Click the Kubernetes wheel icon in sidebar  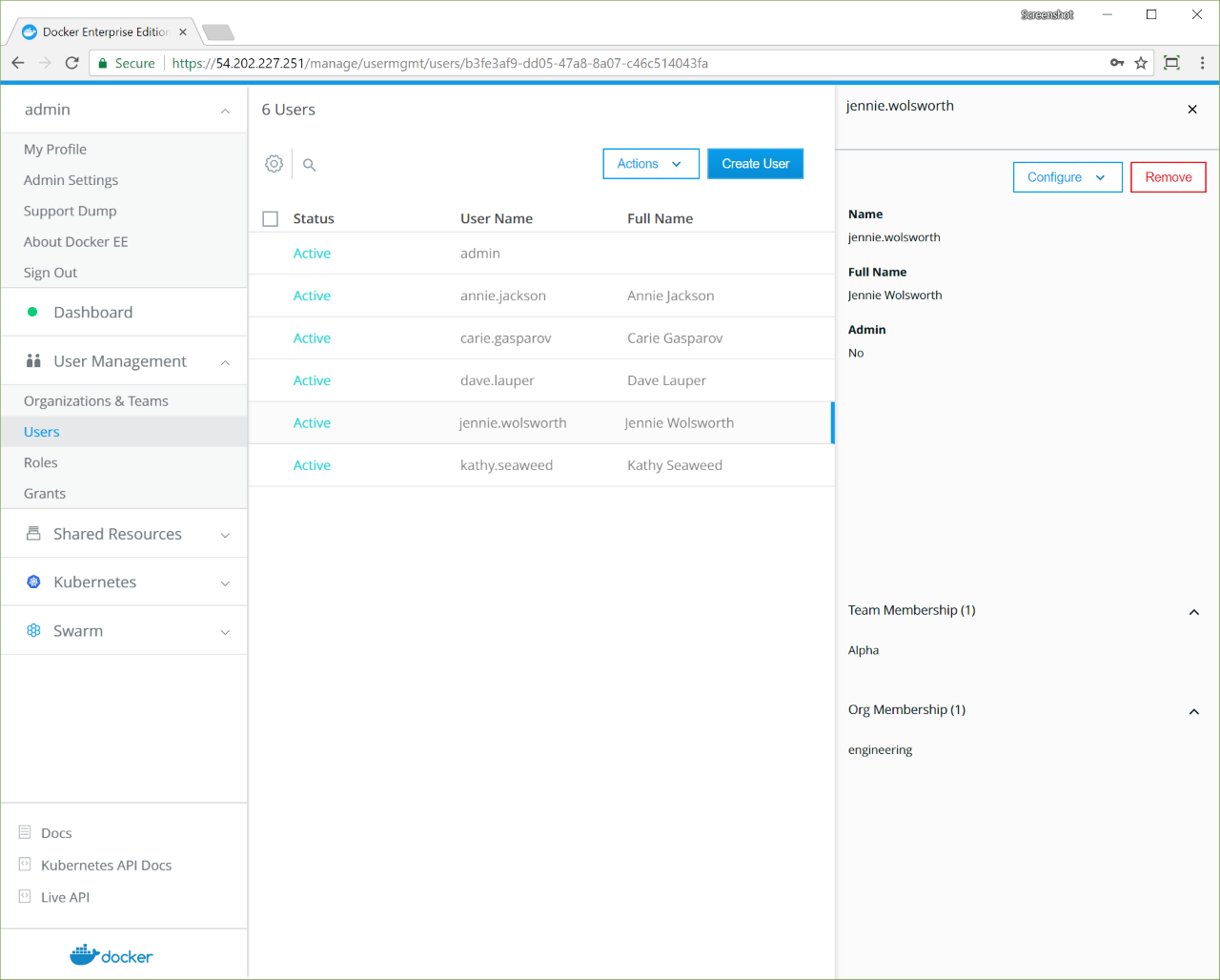coord(33,582)
